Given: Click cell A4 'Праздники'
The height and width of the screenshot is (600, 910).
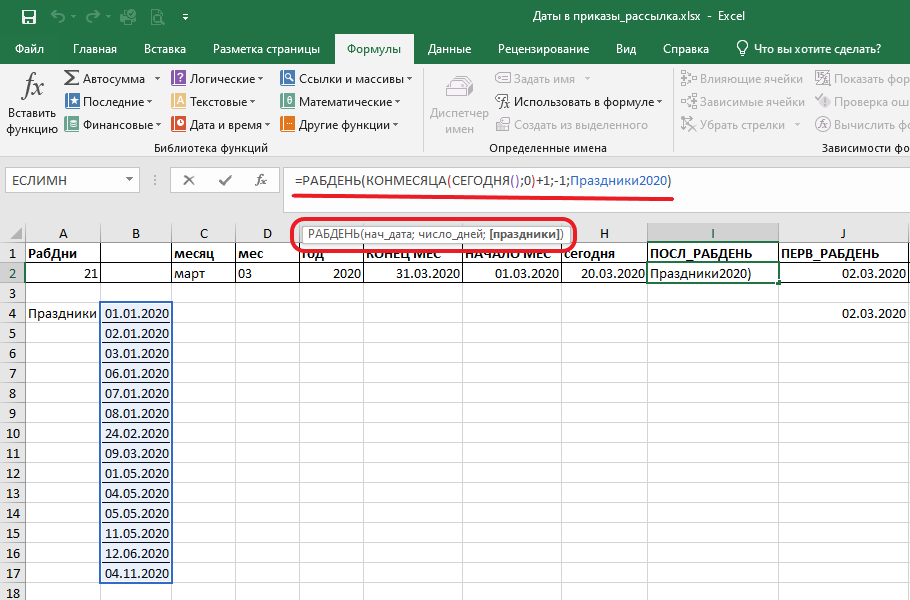Looking at the screenshot, I should pos(63,313).
